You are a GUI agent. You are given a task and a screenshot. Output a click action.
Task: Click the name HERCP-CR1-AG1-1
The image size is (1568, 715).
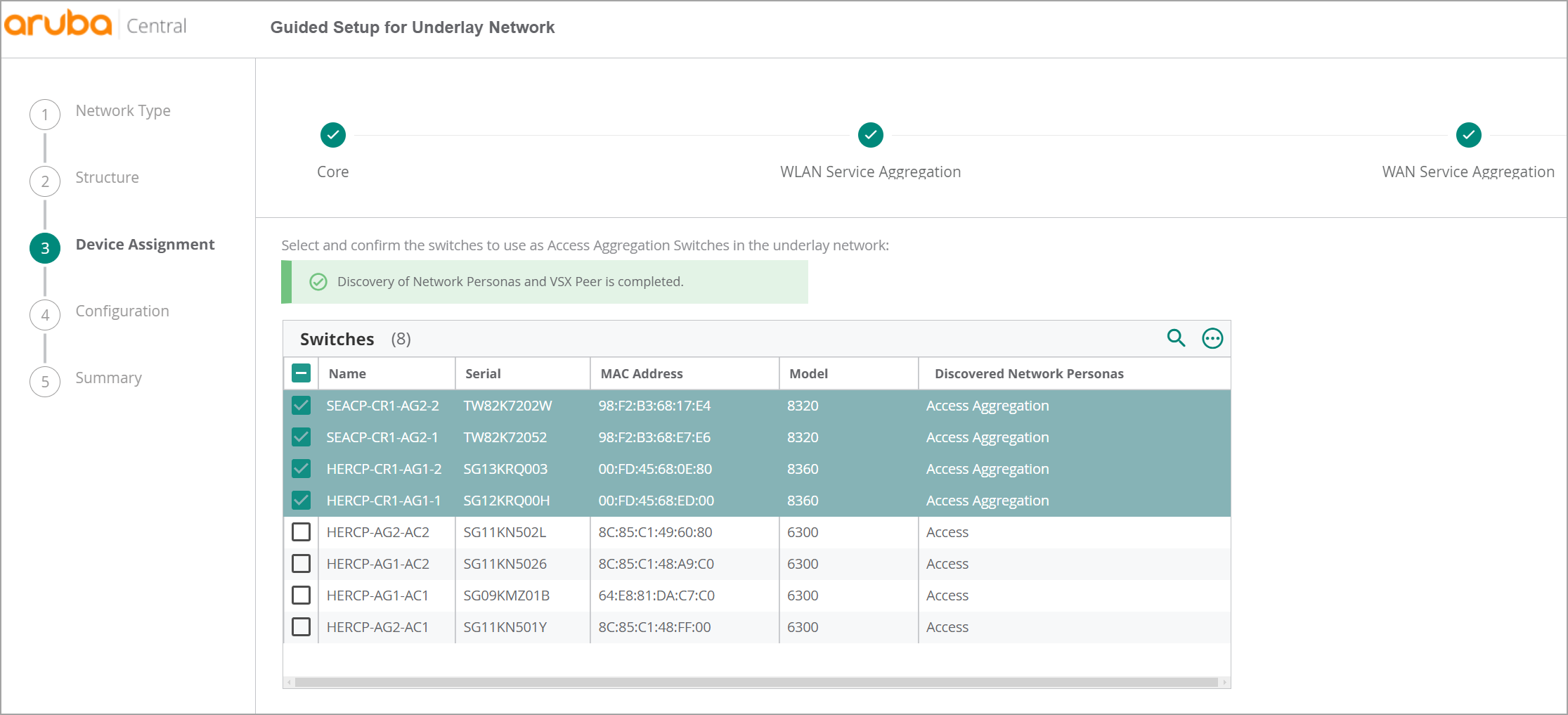(x=384, y=501)
